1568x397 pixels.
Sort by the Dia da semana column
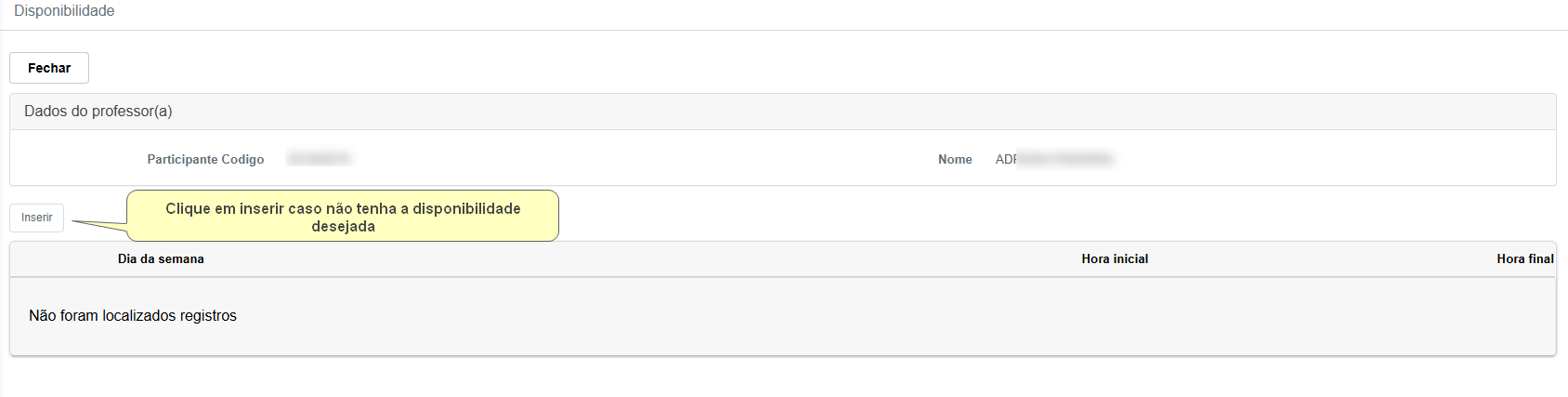161,259
